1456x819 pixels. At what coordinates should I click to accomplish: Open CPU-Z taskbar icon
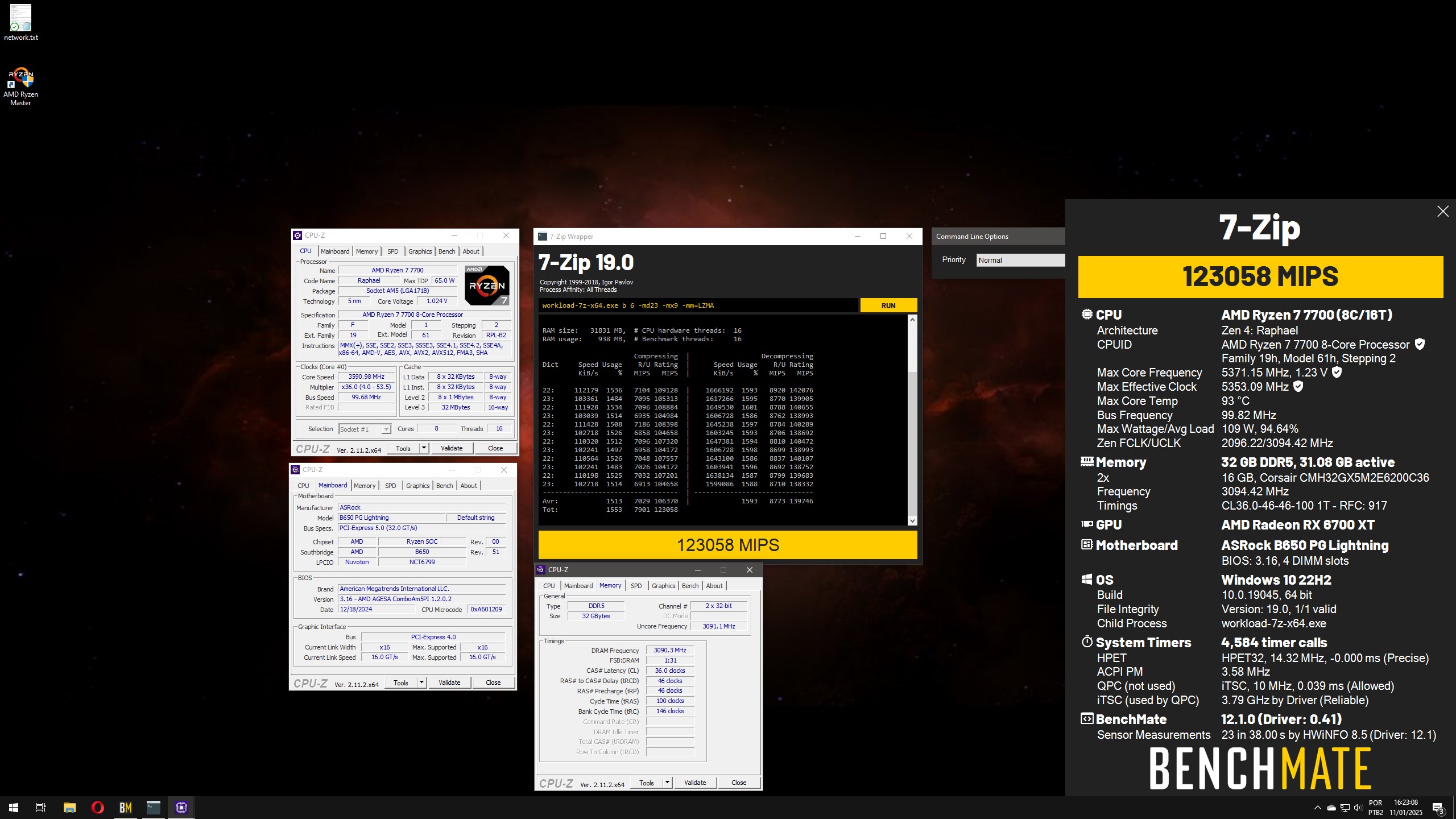pos(181,807)
